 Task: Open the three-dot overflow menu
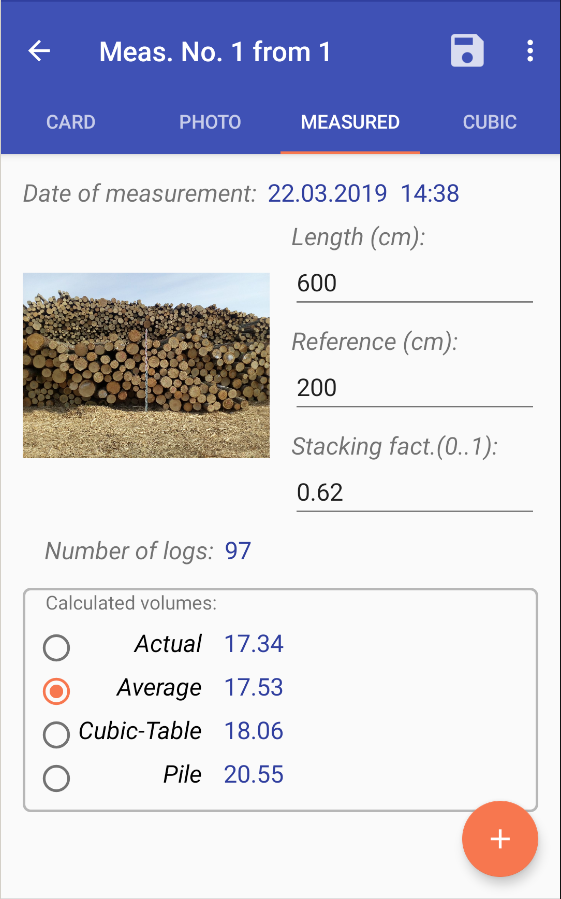pyautogui.click(x=530, y=51)
